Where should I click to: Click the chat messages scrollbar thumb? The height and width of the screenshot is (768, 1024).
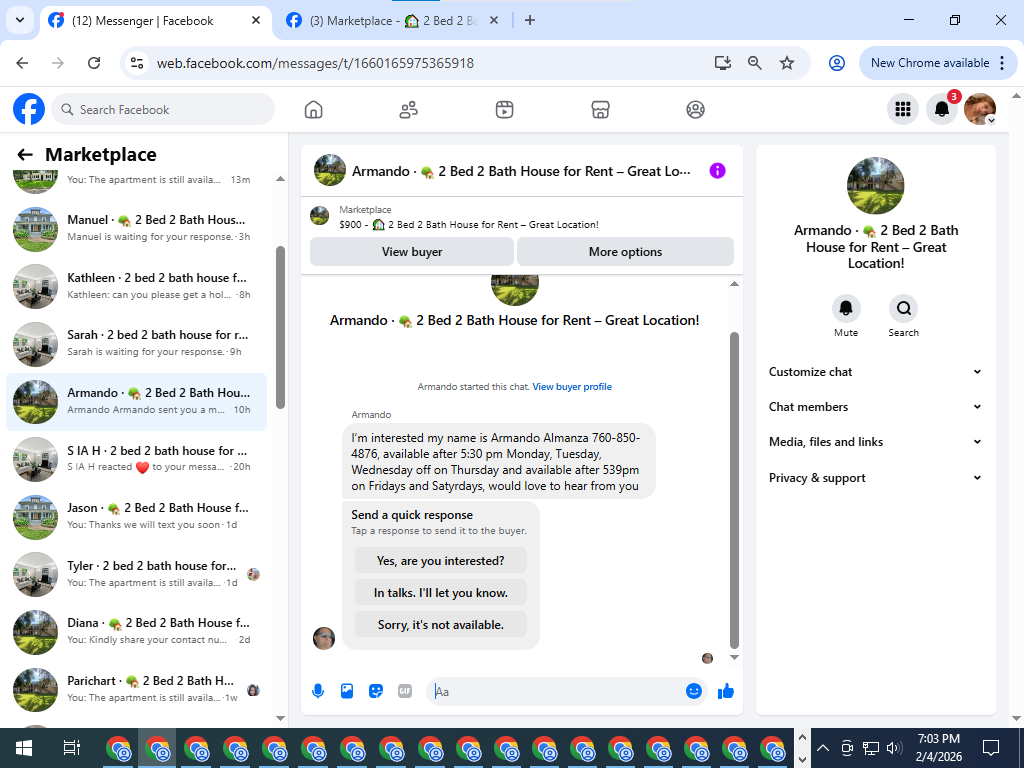[734, 490]
